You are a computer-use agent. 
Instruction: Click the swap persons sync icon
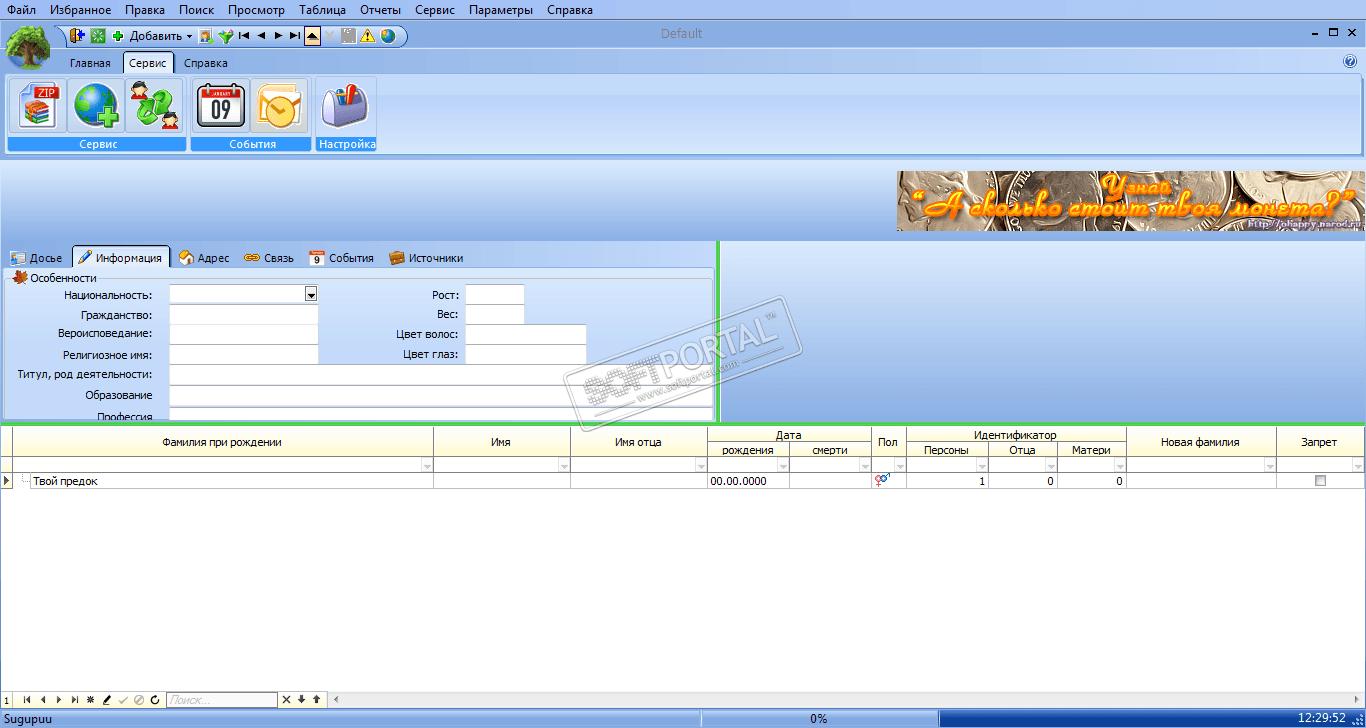click(155, 106)
